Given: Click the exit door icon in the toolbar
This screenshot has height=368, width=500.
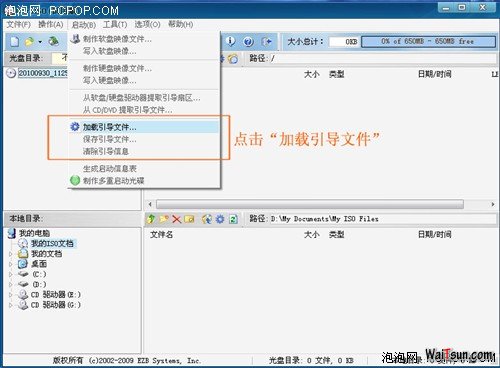Looking at the screenshot, I should 267,42.
